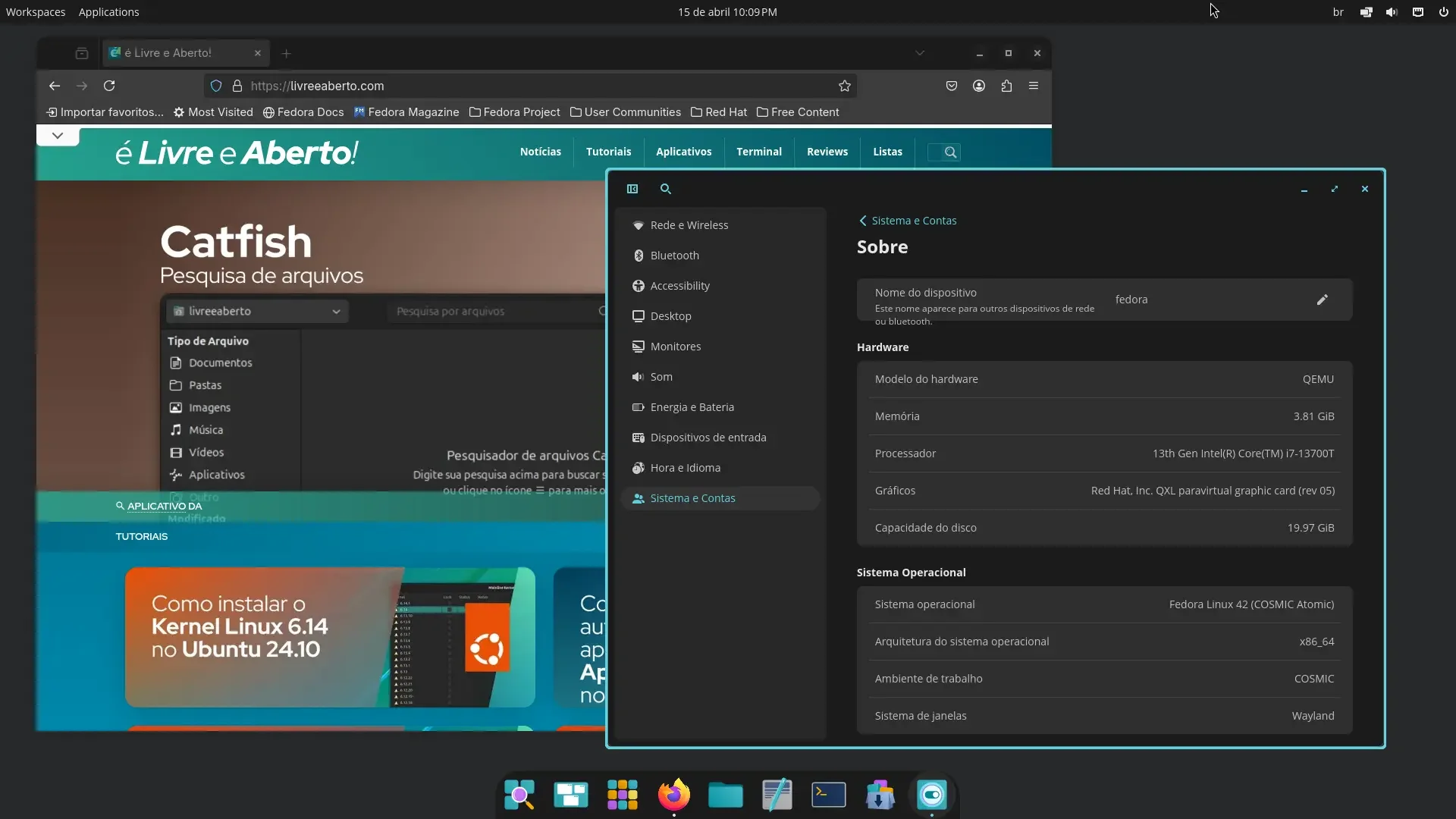
Task: List all tabs dropdown arrow in Firefox
Action: (x=920, y=53)
